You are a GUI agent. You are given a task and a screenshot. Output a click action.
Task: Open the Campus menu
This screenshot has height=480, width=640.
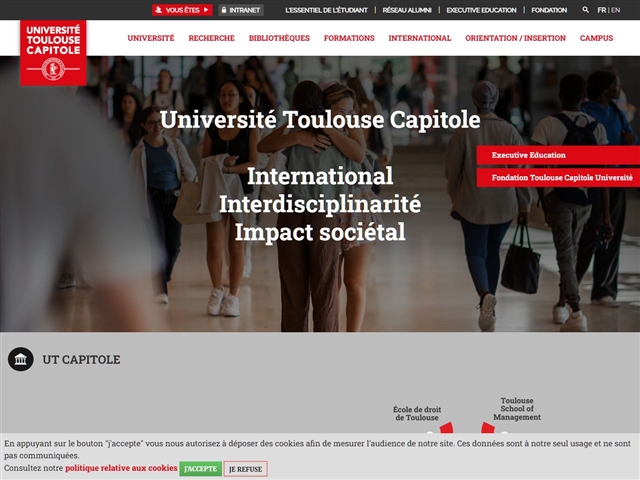pos(596,38)
